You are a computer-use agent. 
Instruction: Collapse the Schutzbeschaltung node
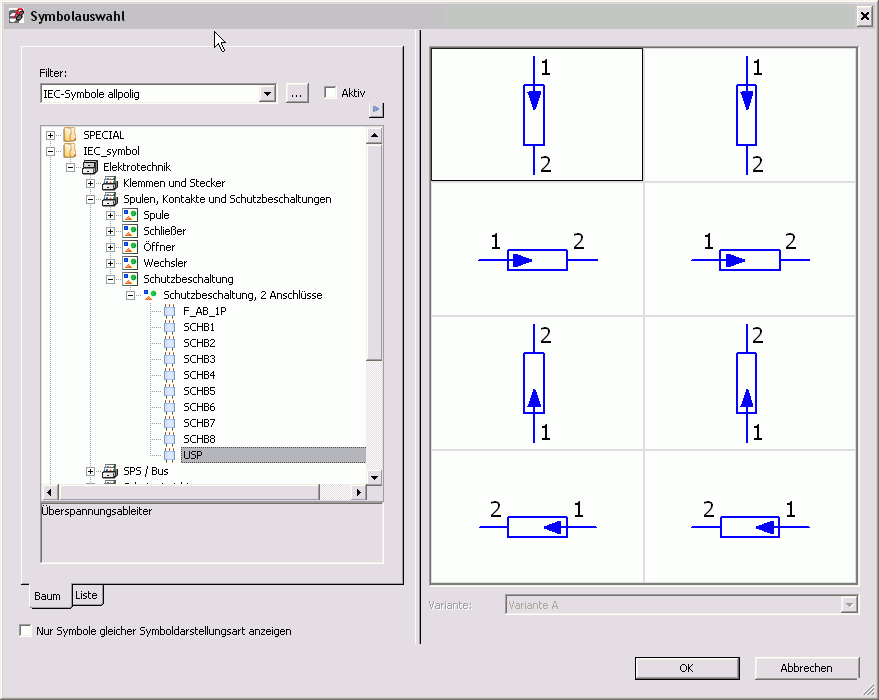[x=110, y=279]
